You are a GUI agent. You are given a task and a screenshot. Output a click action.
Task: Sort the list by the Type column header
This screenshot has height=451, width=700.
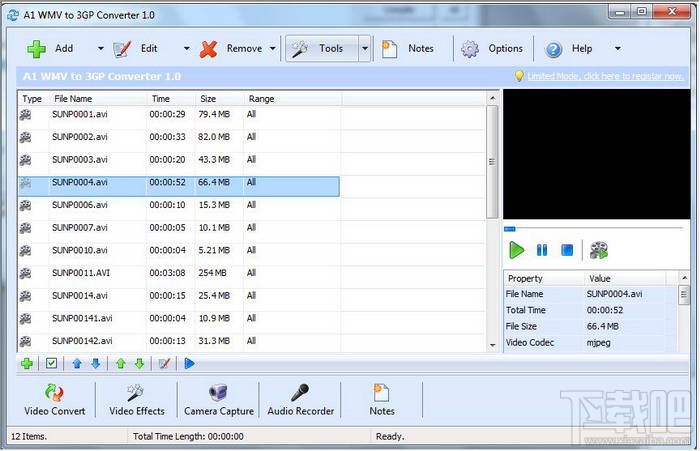click(32, 99)
